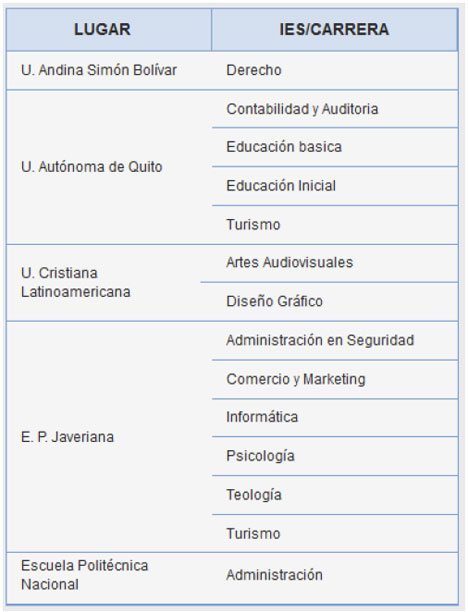Image resolution: width=468 pixels, height=612 pixels.
Task: Click the Psicología entry
Action: pyautogui.click(x=335, y=456)
